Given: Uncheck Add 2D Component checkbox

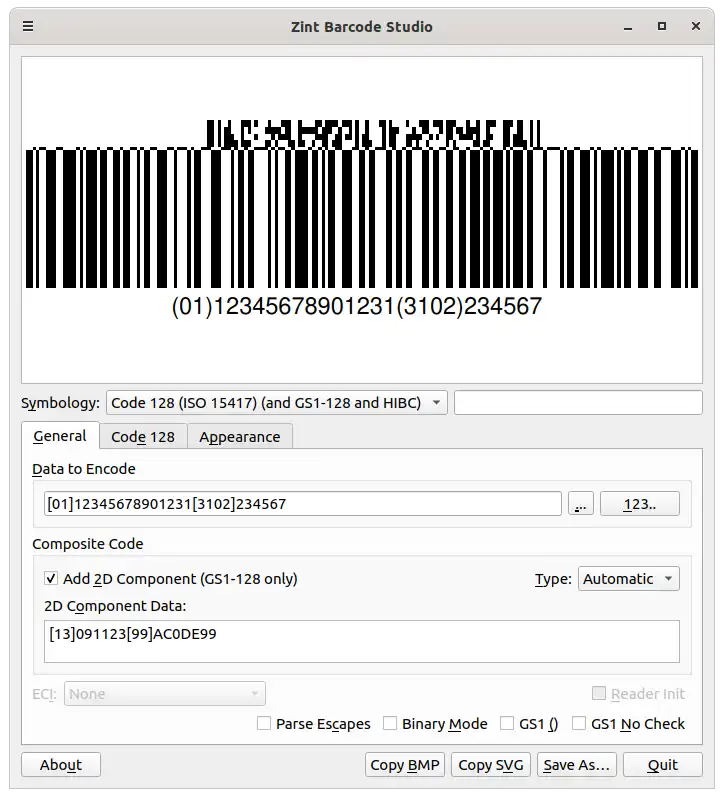Looking at the screenshot, I should 51,579.
